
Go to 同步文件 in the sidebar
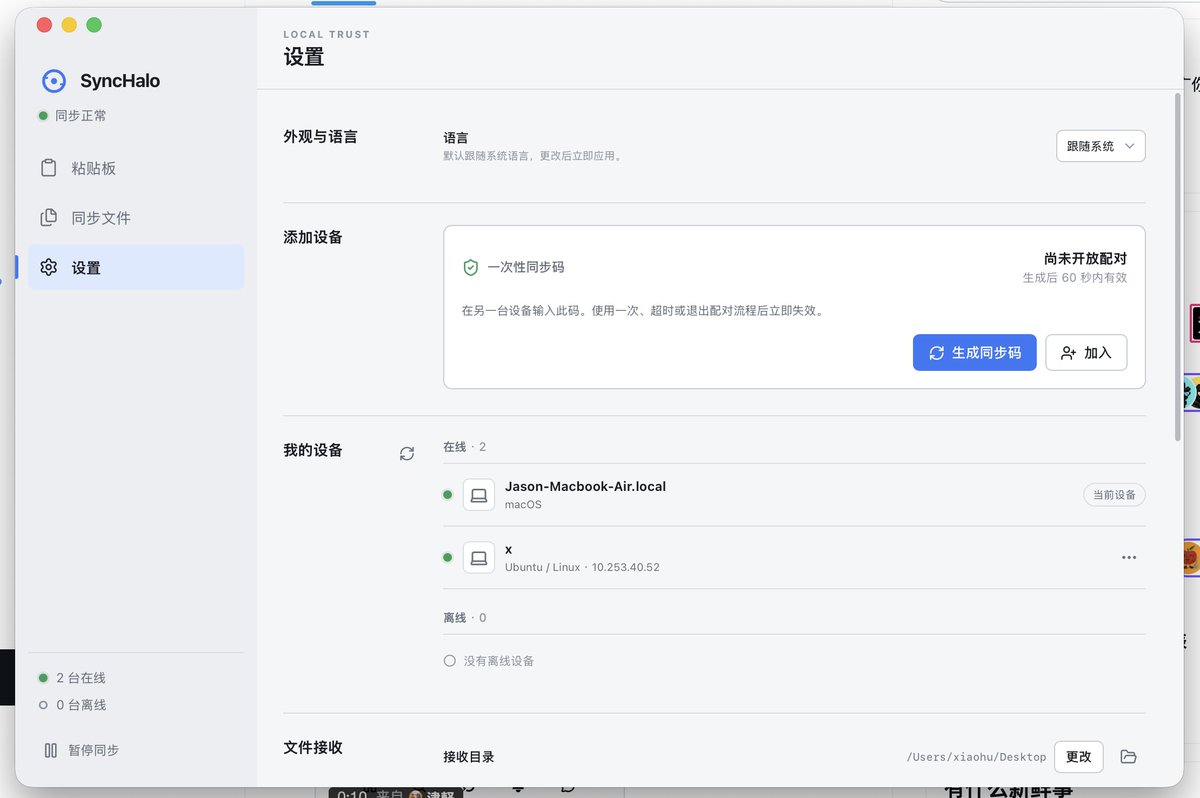(136, 218)
